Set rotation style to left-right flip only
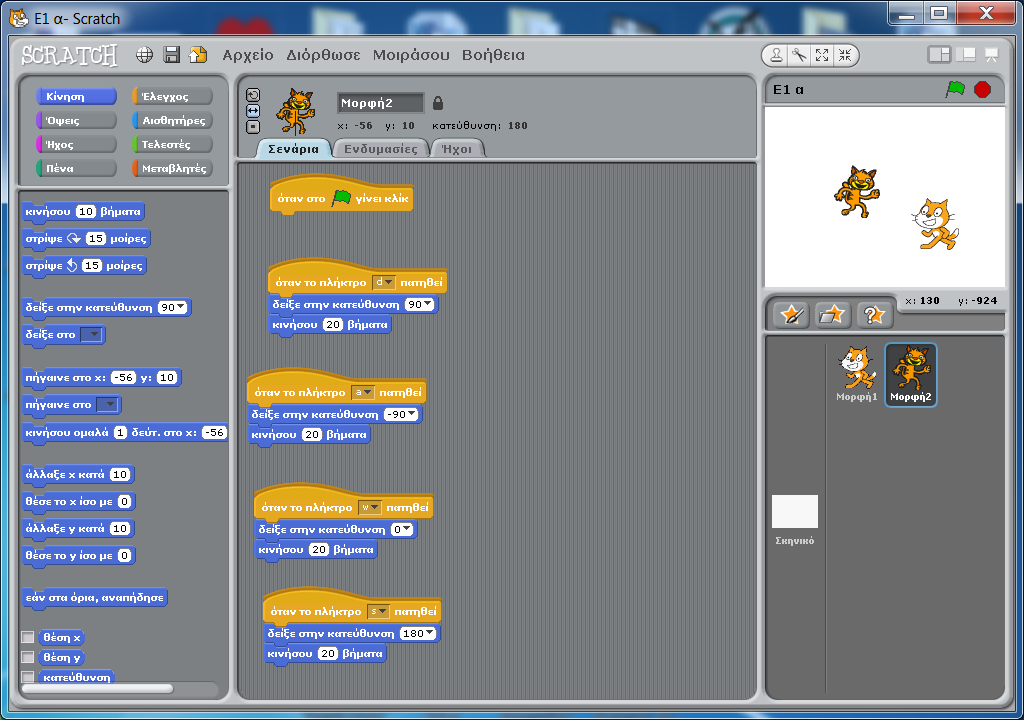 (253, 111)
